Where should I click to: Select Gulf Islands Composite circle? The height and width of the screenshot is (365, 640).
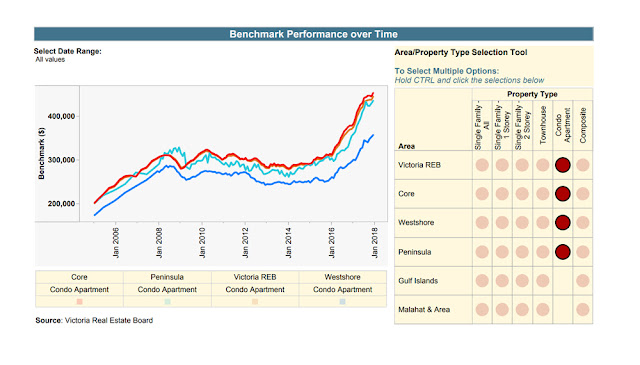tap(582, 280)
